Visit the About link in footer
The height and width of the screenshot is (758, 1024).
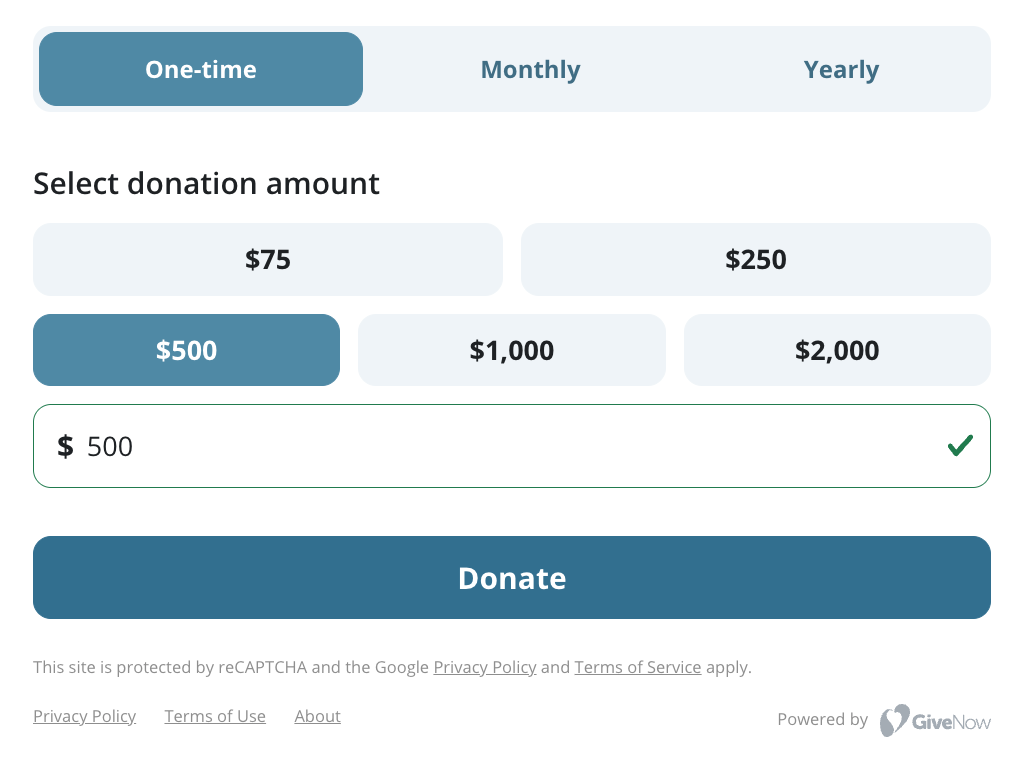tap(317, 716)
